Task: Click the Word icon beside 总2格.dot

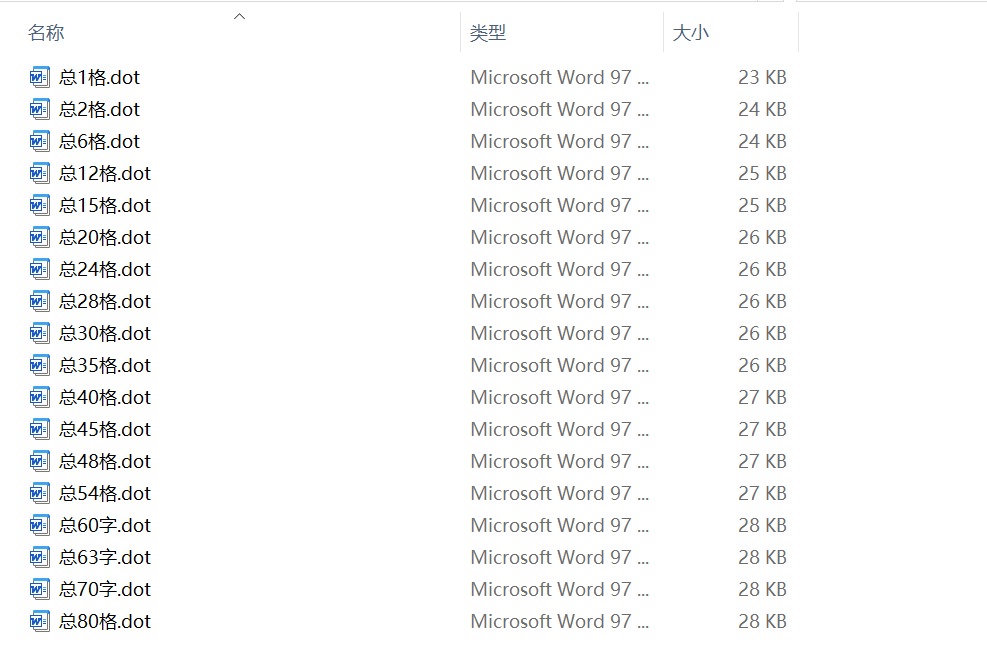Action: point(39,109)
